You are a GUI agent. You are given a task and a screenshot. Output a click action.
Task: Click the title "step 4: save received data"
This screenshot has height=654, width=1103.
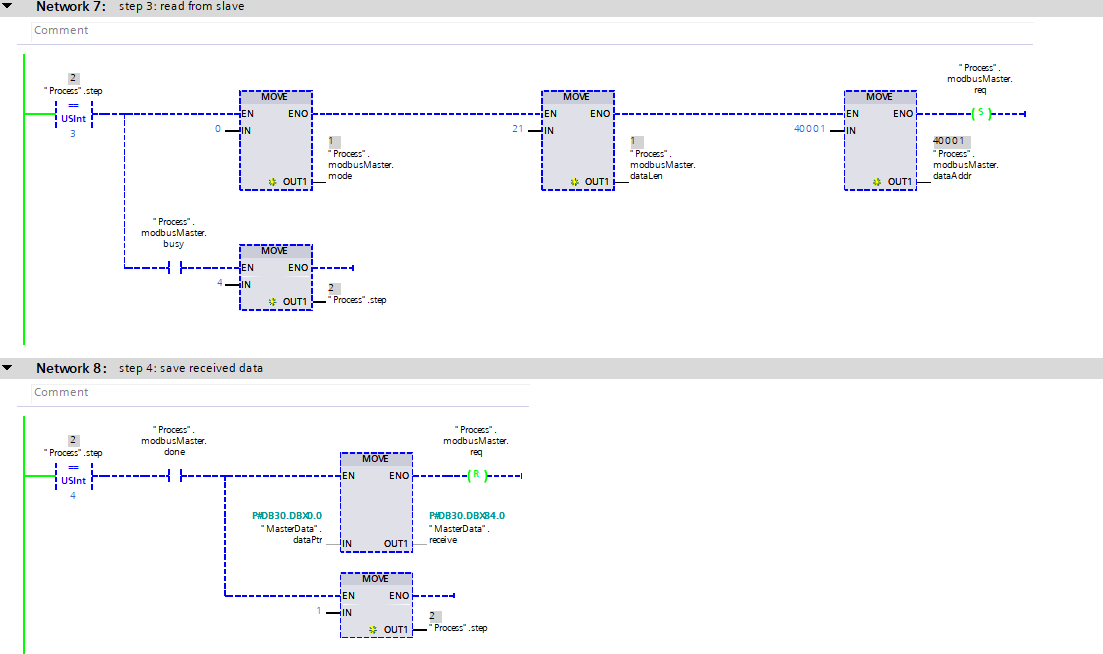click(191, 368)
